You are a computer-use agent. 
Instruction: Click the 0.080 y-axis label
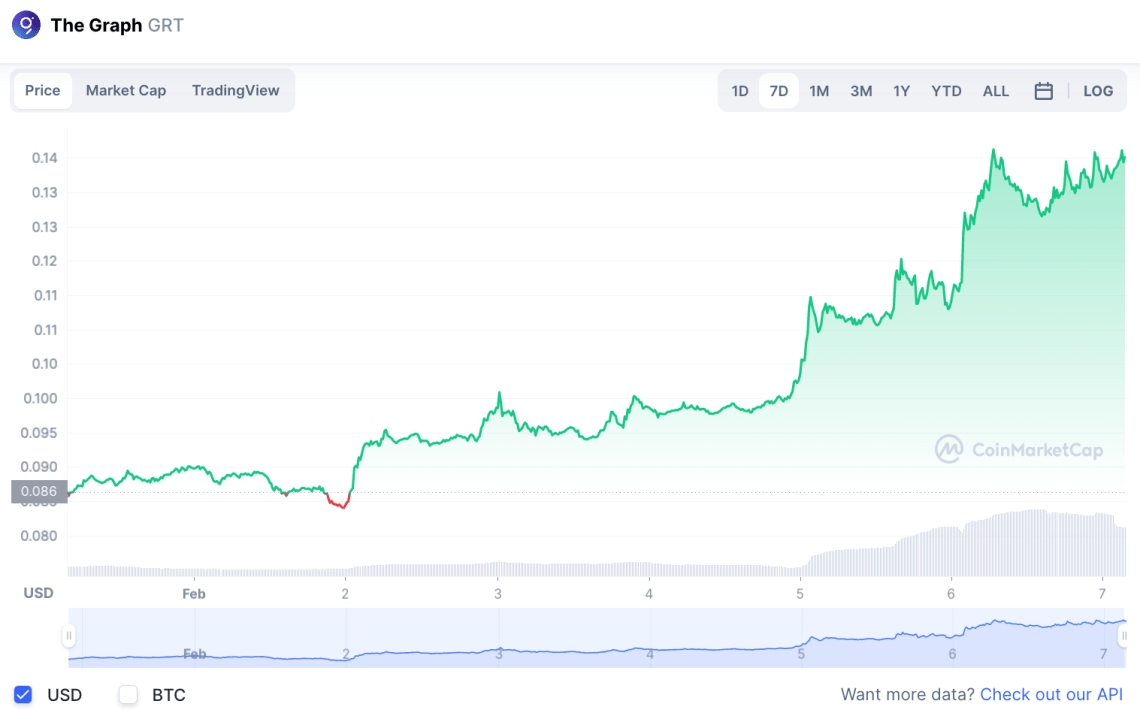[x=39, y=536]
